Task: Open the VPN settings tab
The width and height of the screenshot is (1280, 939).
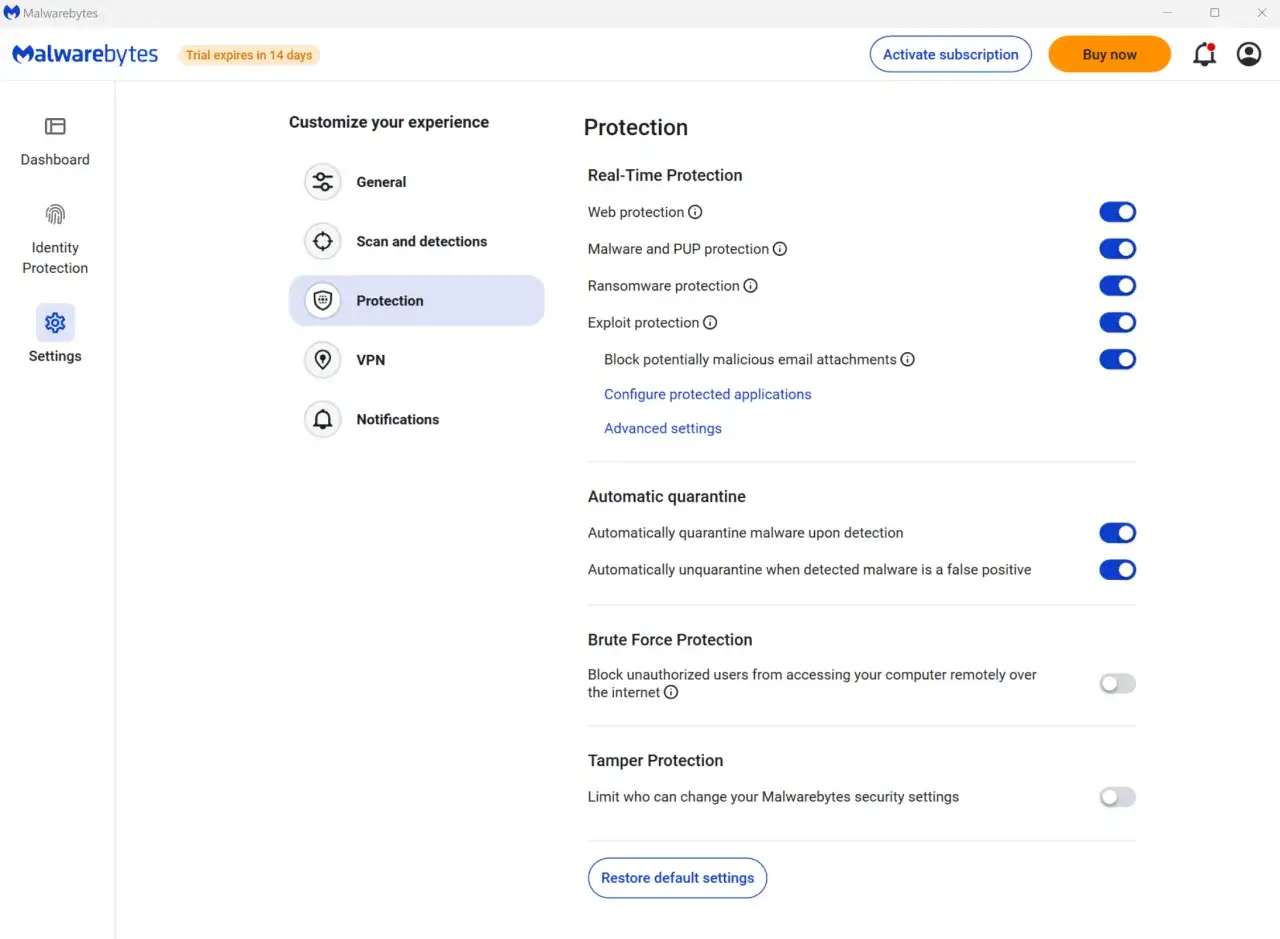Action: [x=416, y=360]
